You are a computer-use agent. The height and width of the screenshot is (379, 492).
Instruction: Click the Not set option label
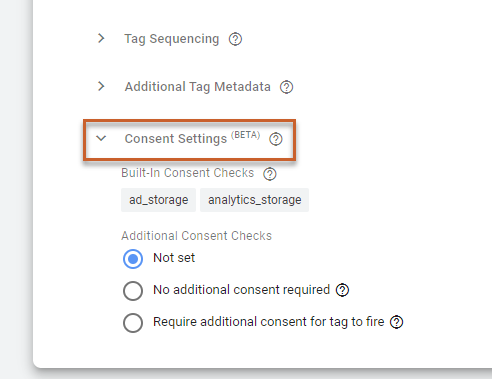point(174,258)
